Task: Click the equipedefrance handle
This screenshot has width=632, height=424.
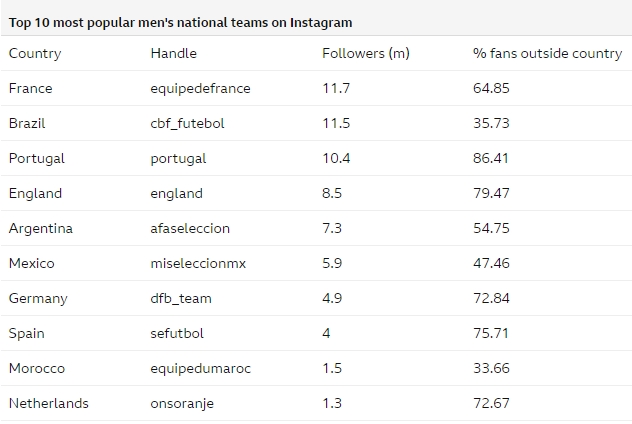Action: pyautogui.click(x=200, y=88)
